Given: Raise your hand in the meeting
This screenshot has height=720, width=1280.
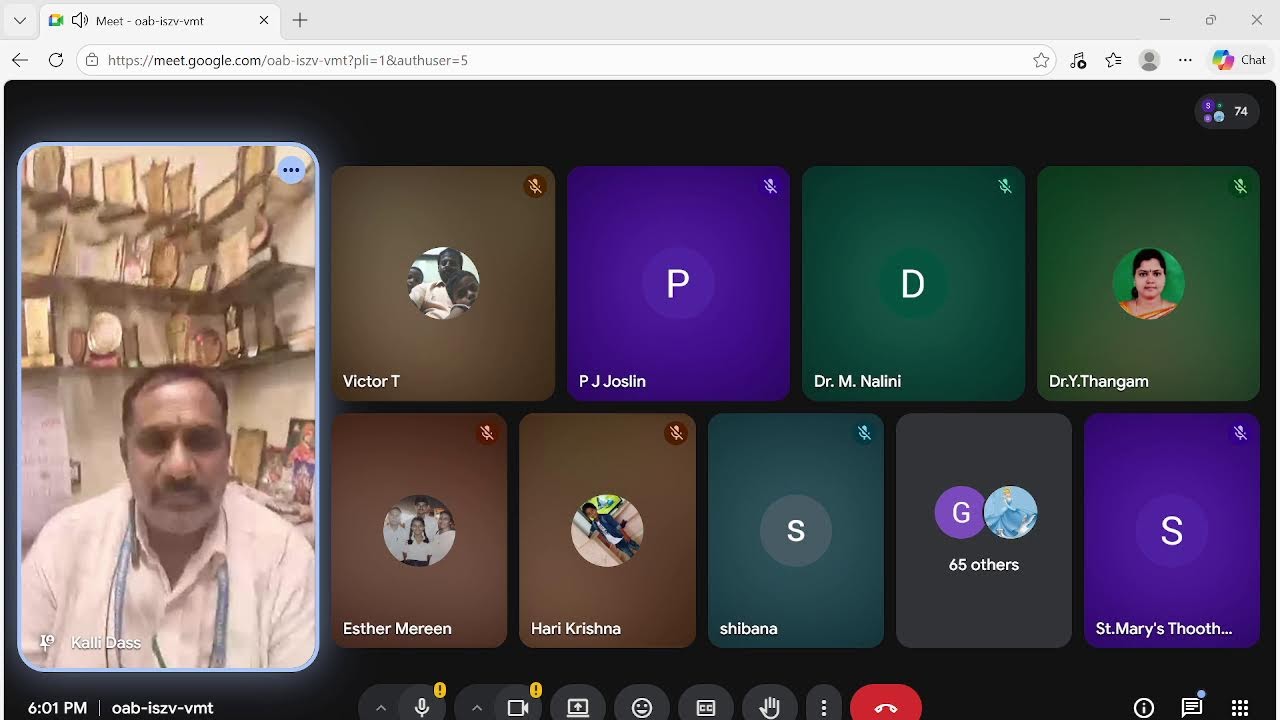Looking at the screenshot, I should point(769,707).
